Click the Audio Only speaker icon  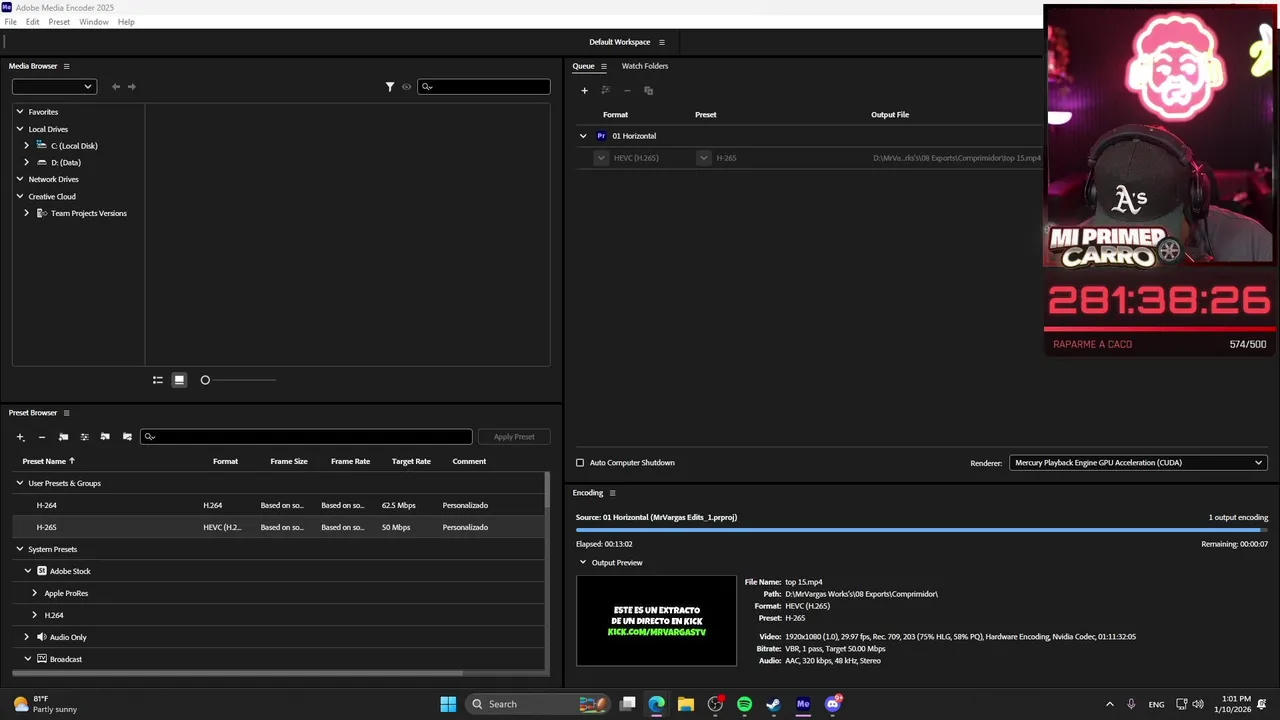[x=42, y=637]
